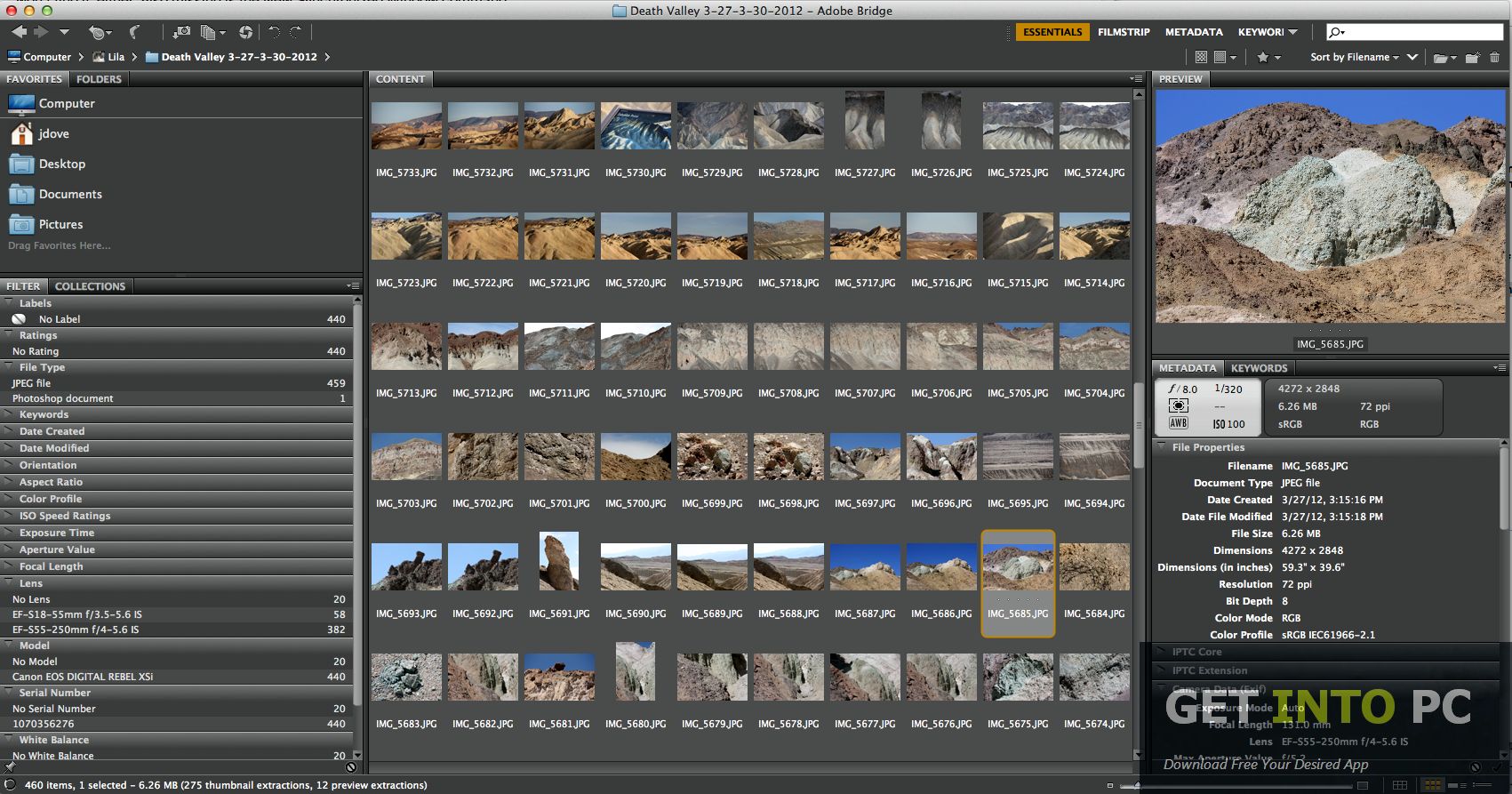Create a new folder
This screenshot has height=794, width=1512.
pos(1472,57)
